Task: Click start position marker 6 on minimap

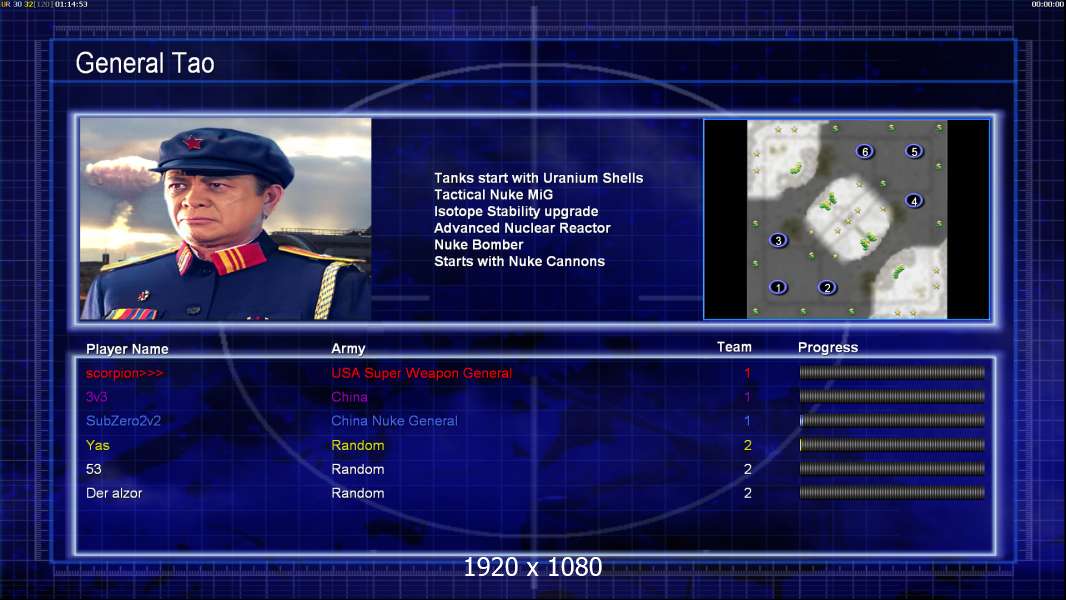Action: point(865,151)
